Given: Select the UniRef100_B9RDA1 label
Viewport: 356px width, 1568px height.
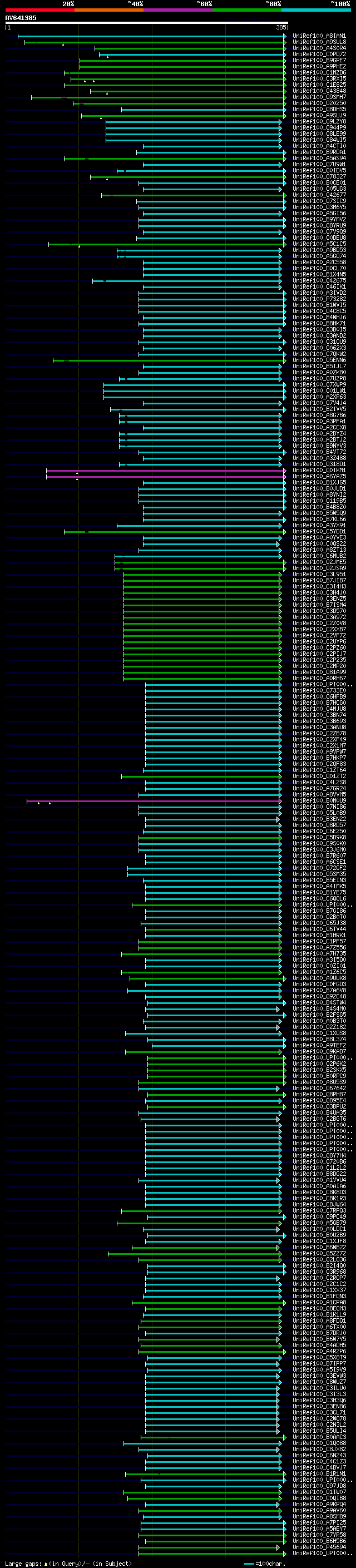Looking at the screenshot, I should click(319, 152).
